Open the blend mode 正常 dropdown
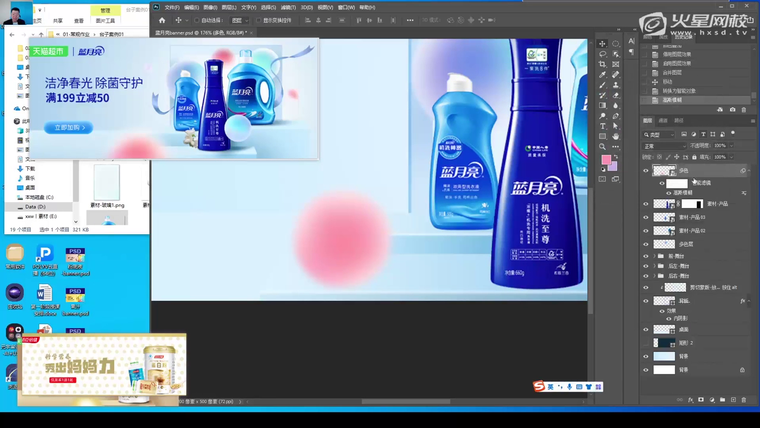760x428 pixels. pyautogui.click(x=665, y=146)
